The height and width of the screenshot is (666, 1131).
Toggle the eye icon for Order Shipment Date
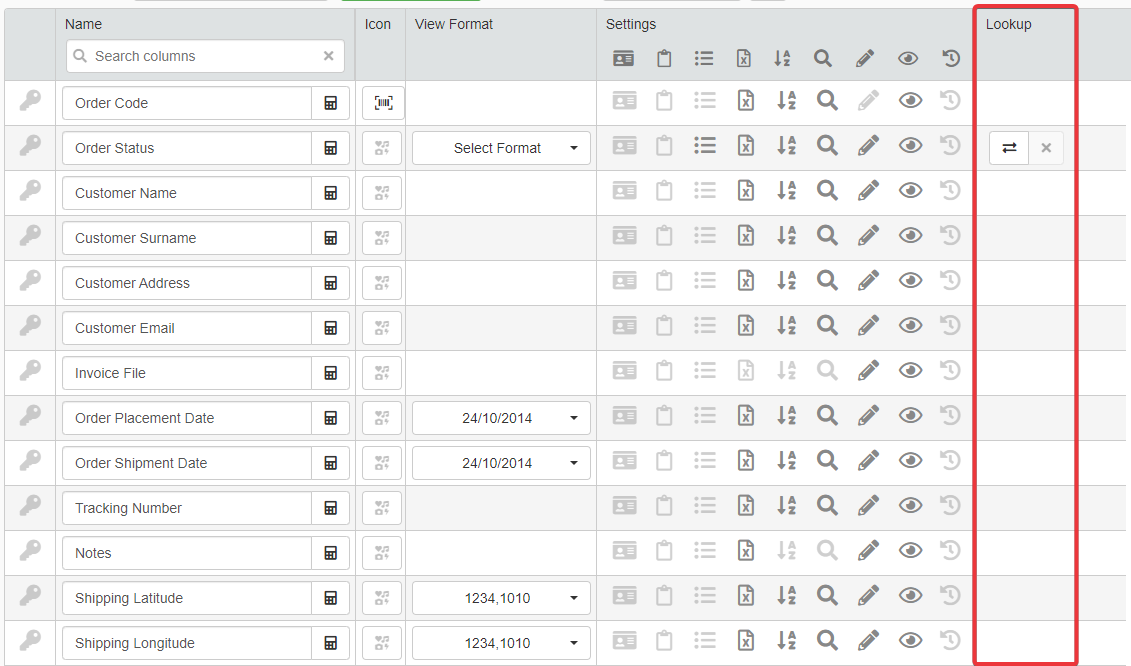tap(910, 461)
